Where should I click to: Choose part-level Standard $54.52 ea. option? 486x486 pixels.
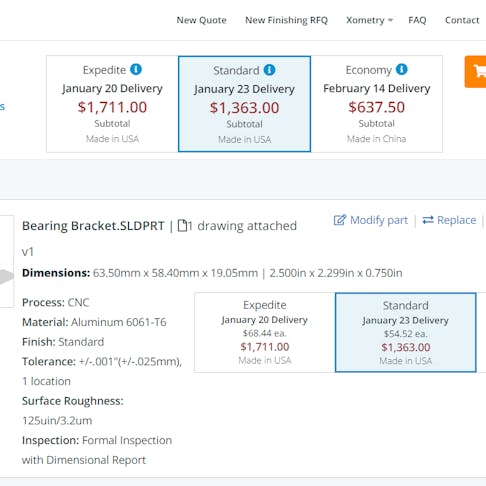(406, 332)
